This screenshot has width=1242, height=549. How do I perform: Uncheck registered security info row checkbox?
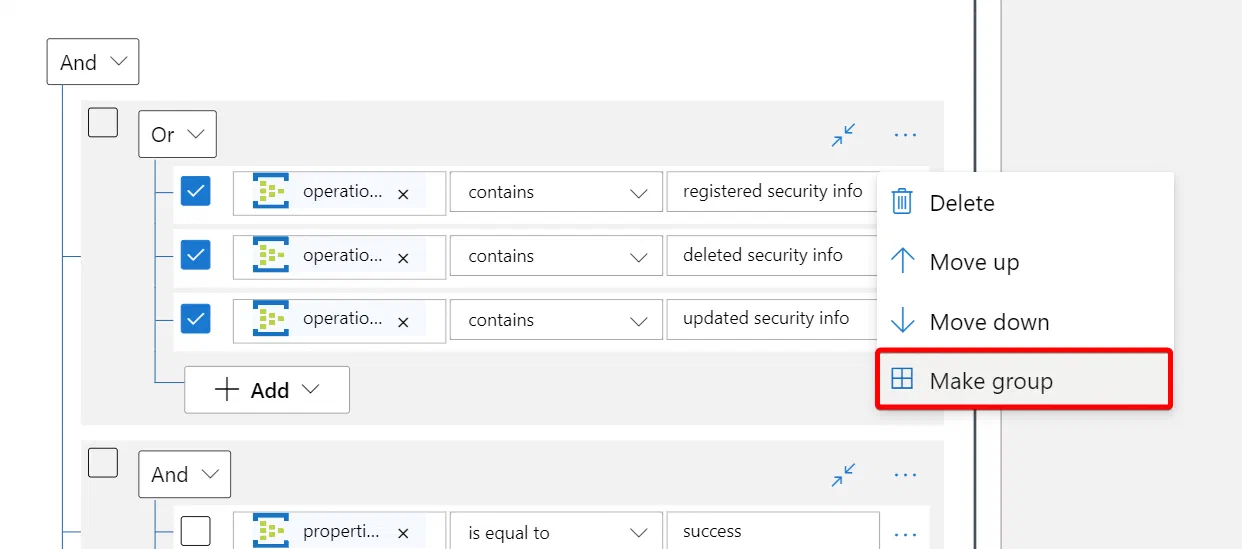pyautogui.click(x=196, y=191)
